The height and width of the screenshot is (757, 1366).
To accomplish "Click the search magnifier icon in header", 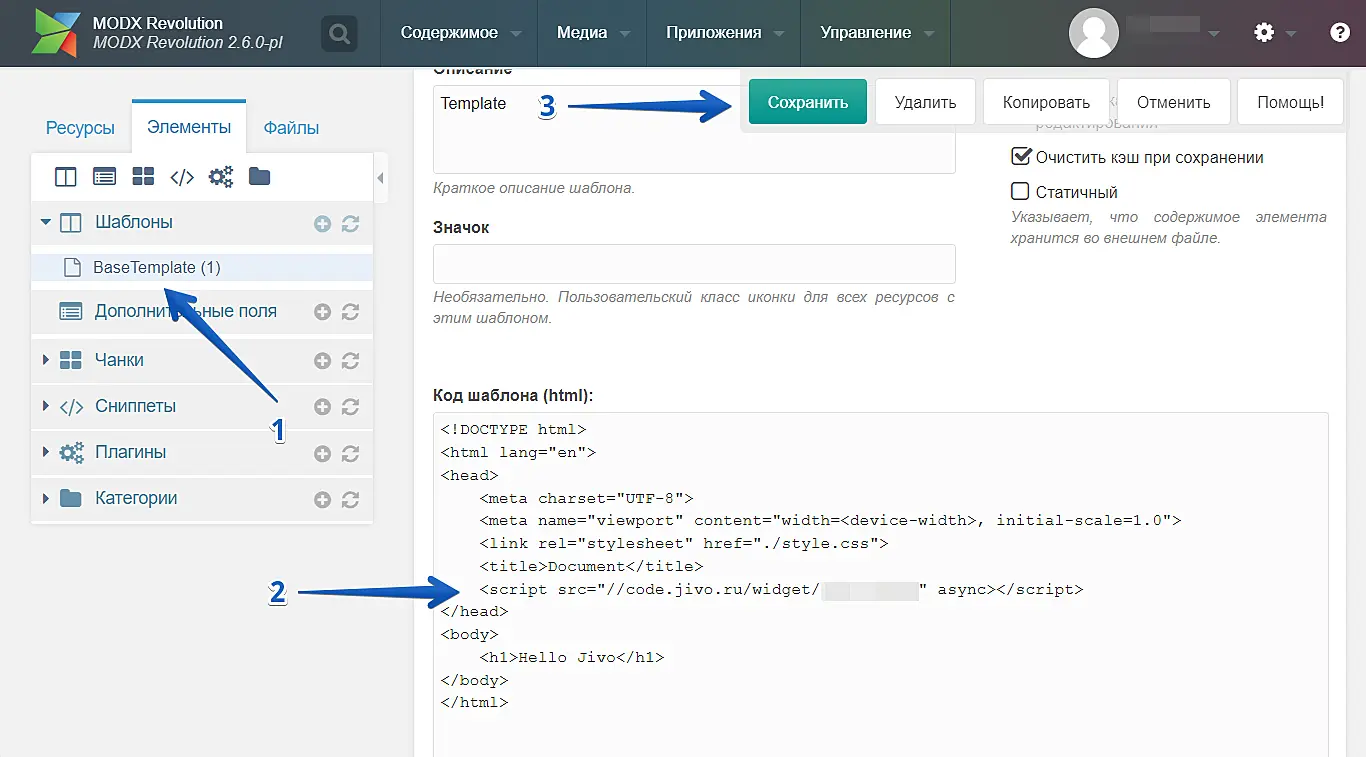I will pos(340,34).
